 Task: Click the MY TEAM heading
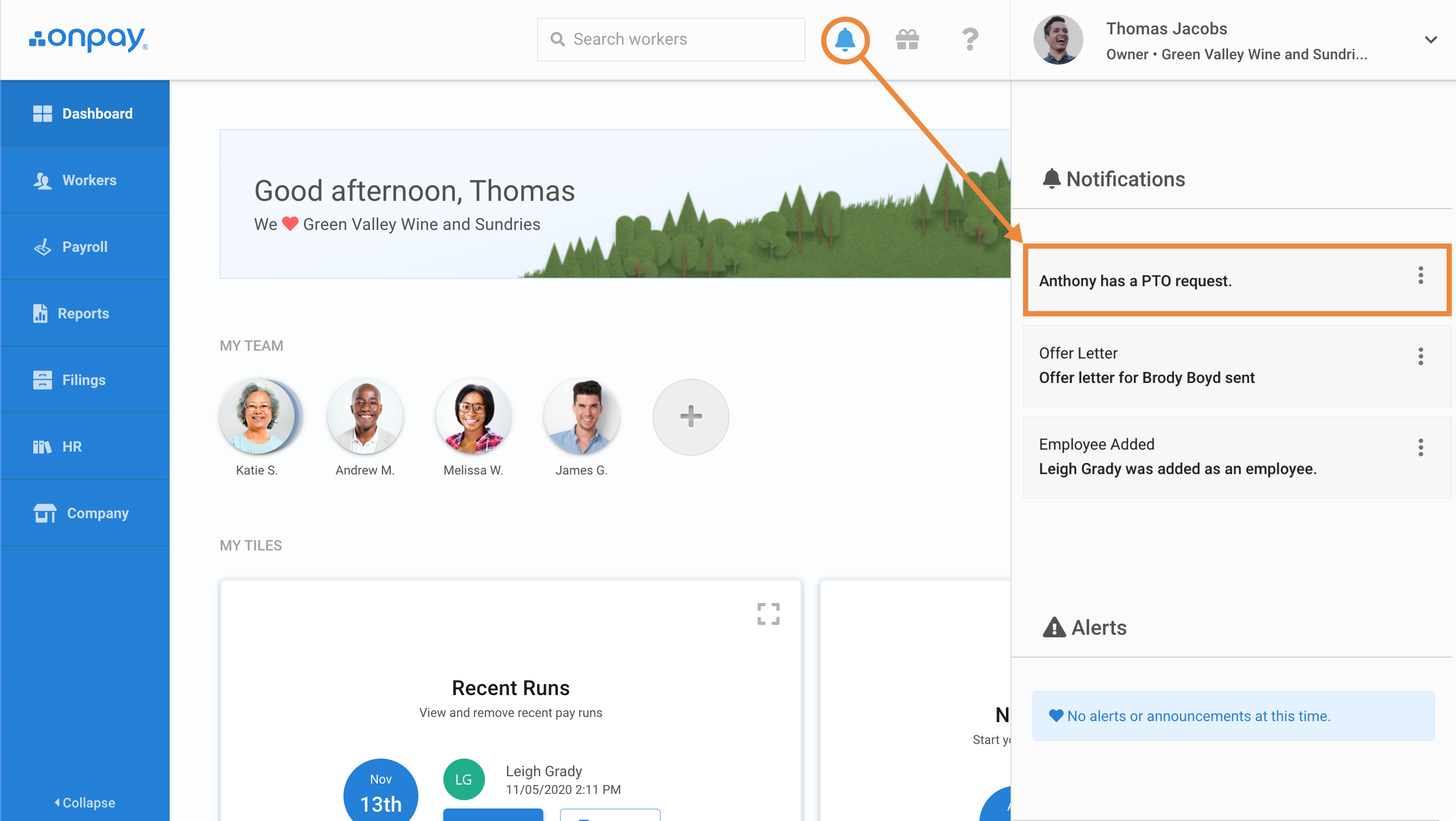(x=251, y=346)
